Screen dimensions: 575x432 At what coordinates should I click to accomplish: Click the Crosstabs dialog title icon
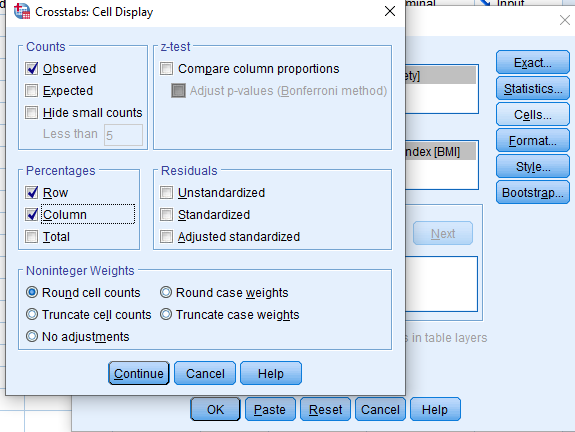[x=22, y=11]
